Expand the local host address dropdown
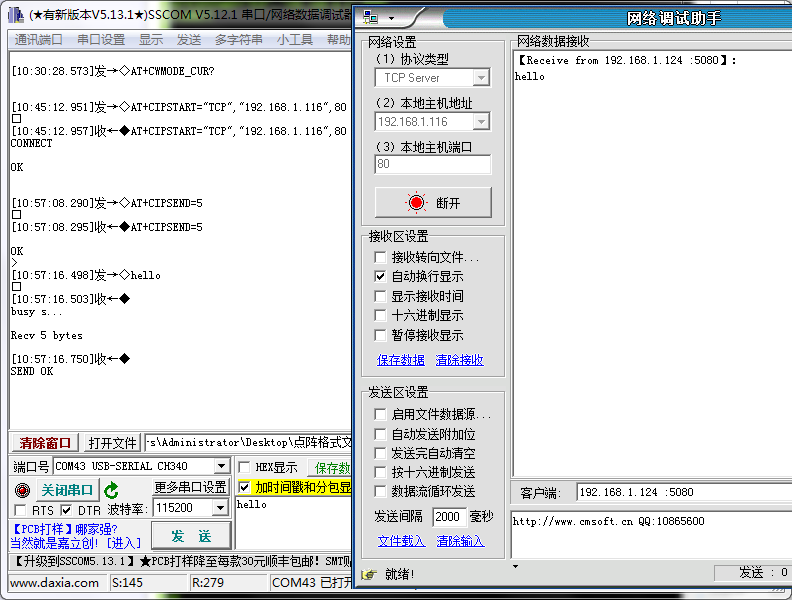 (x=481, y=122)
